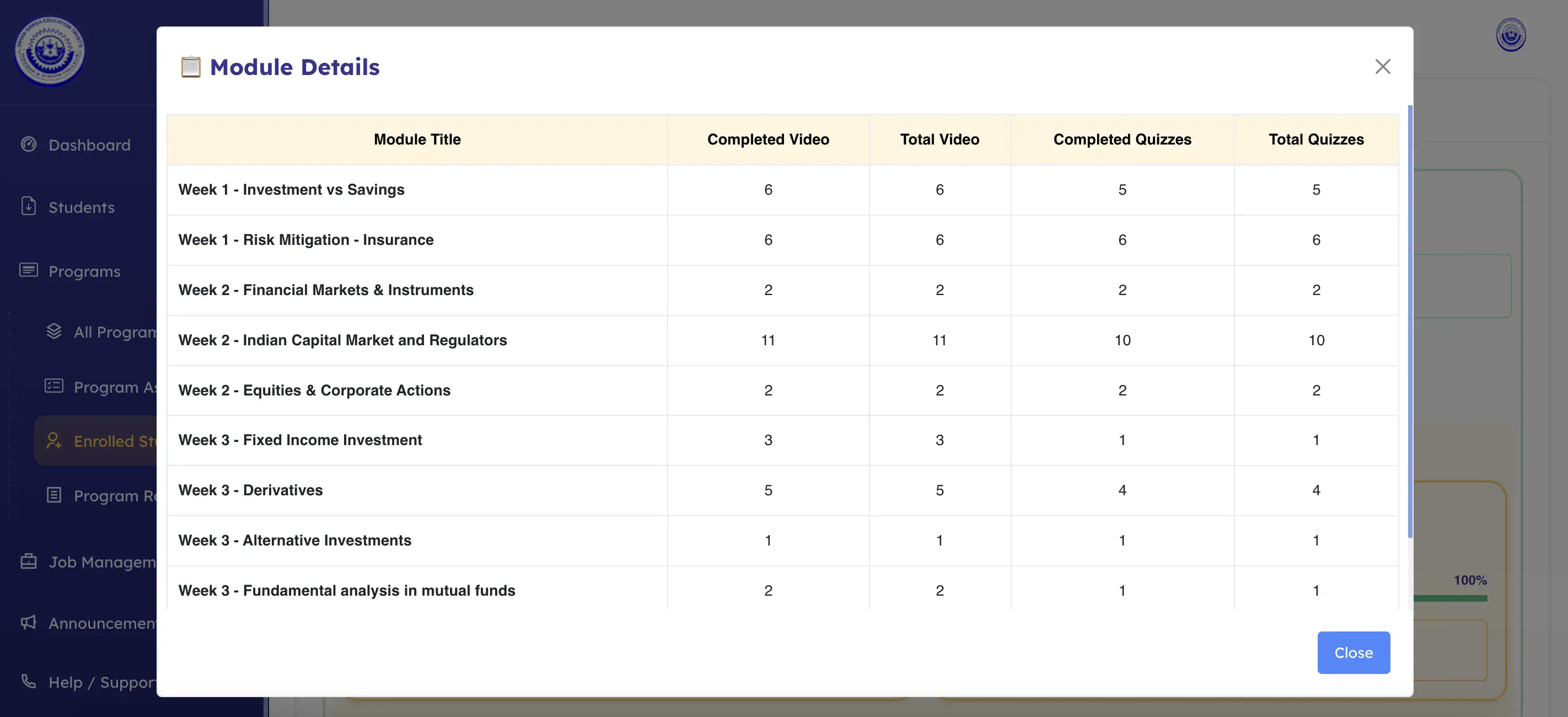1568x717 pixels.
Task: Click the Help / Support phone icon
Action: [29, 681]
